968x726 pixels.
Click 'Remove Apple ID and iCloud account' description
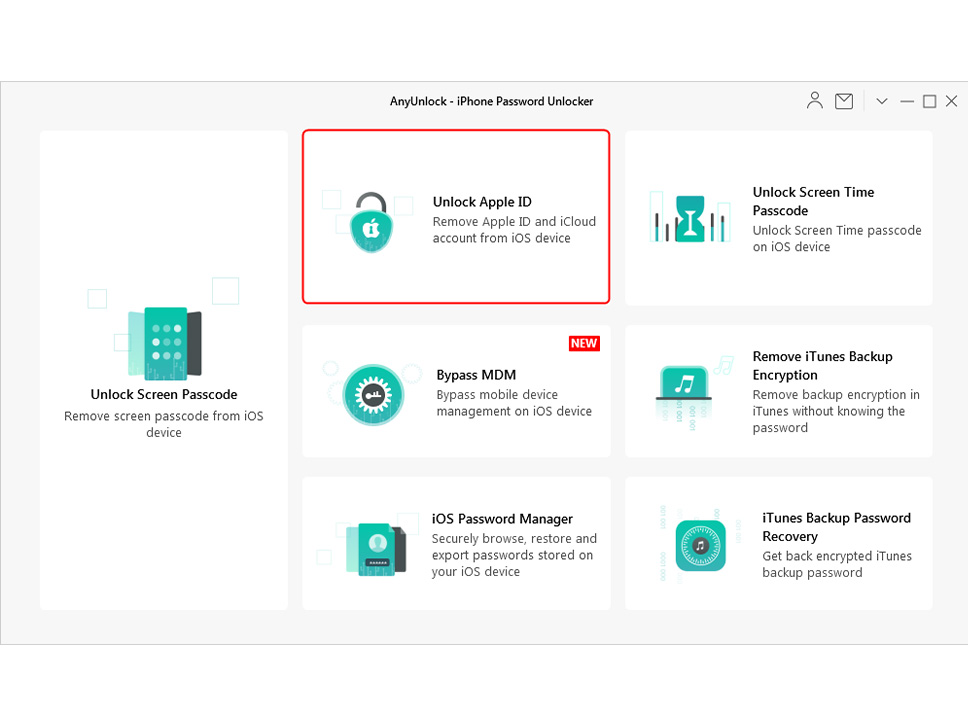(514, 230)
